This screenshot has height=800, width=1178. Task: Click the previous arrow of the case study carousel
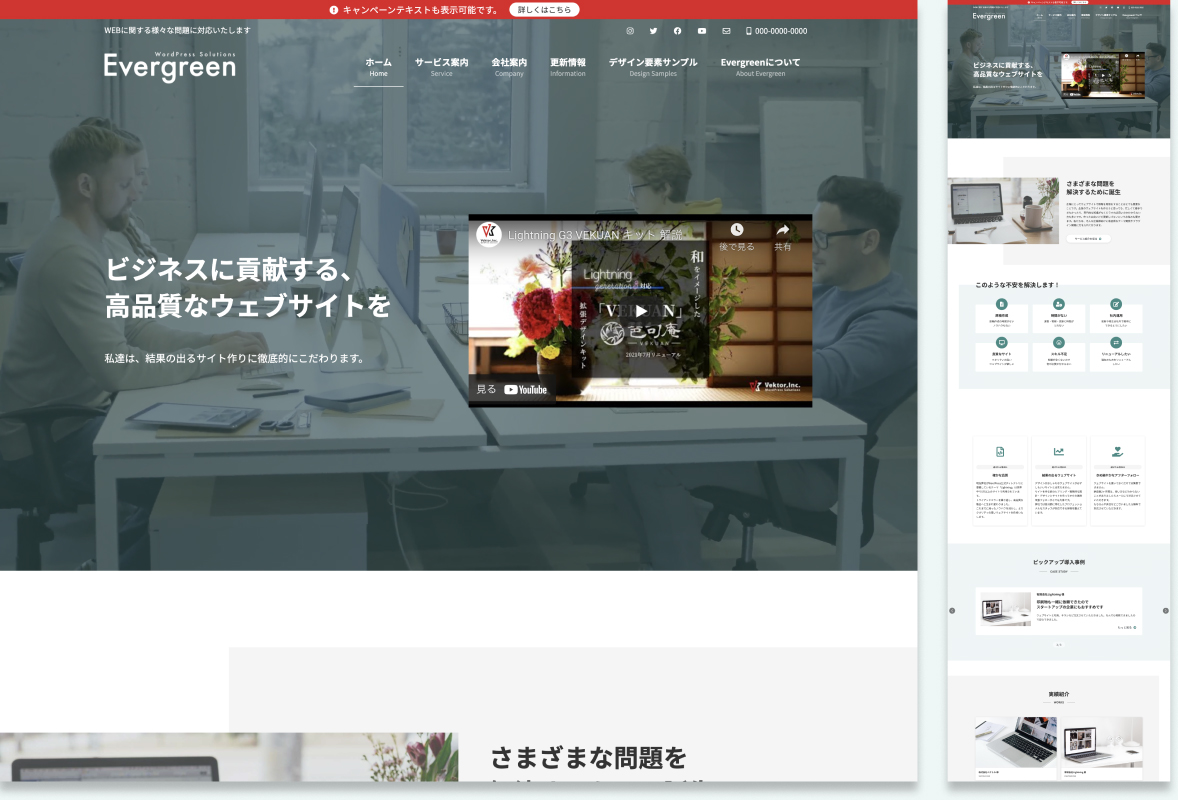pyautogui.click(x=952, y=611)
